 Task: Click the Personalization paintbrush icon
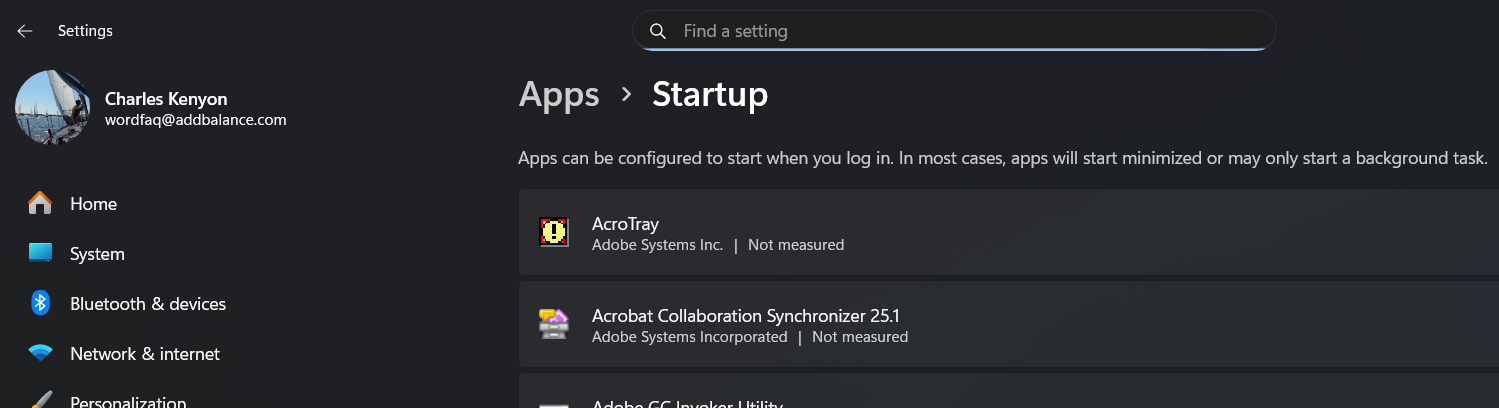(40, 400)
